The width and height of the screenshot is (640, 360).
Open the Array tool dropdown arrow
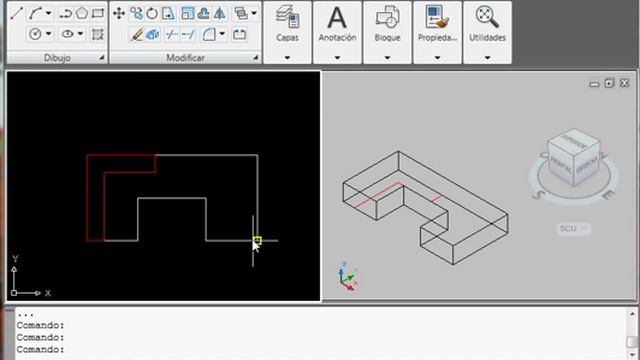click(254, 13)
